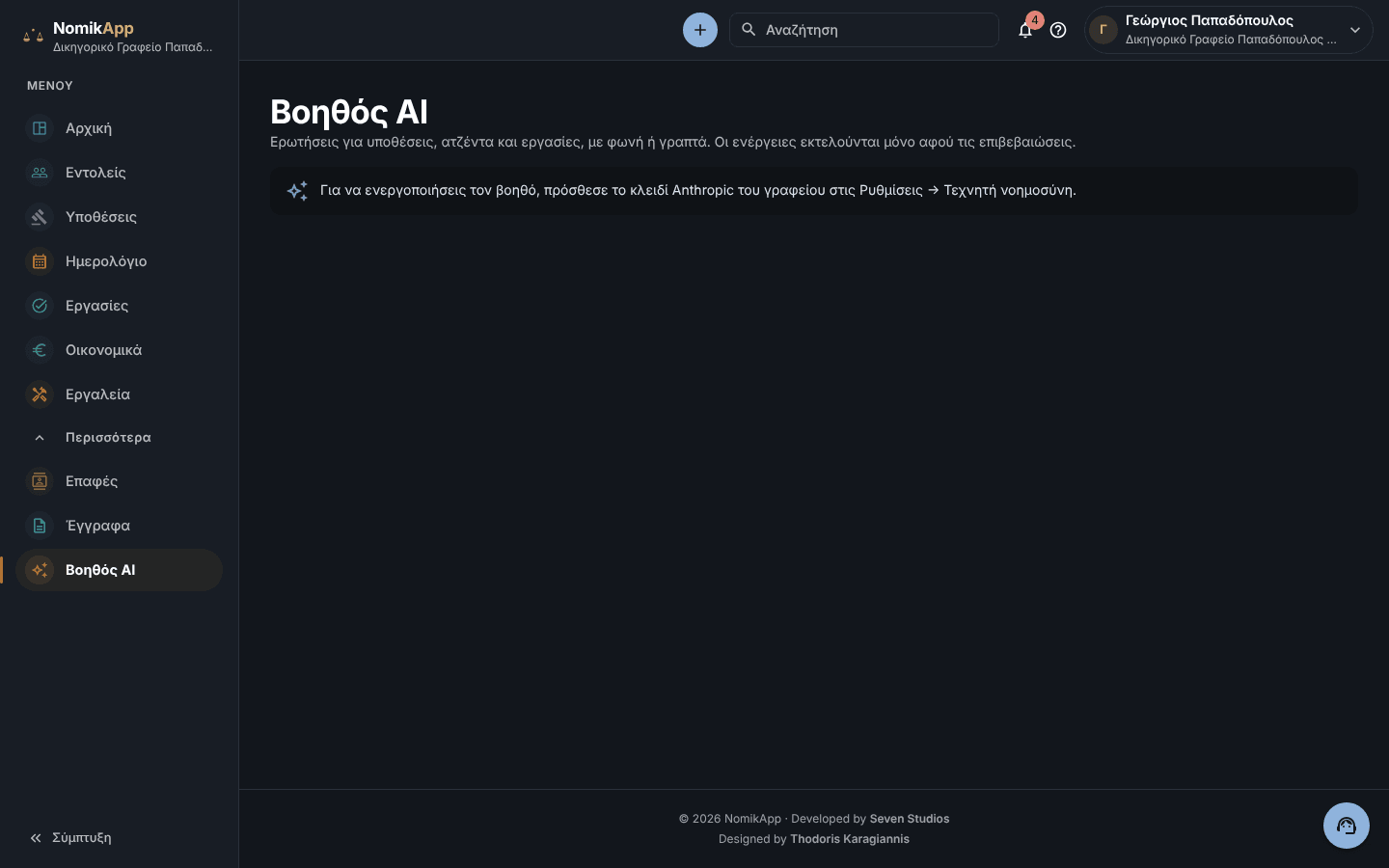Viewport: 1389px width, 868px height.
Task: Expand the Γεώργιος Παπαδόπουλος account dropdown
Action: coord(1228,30)
